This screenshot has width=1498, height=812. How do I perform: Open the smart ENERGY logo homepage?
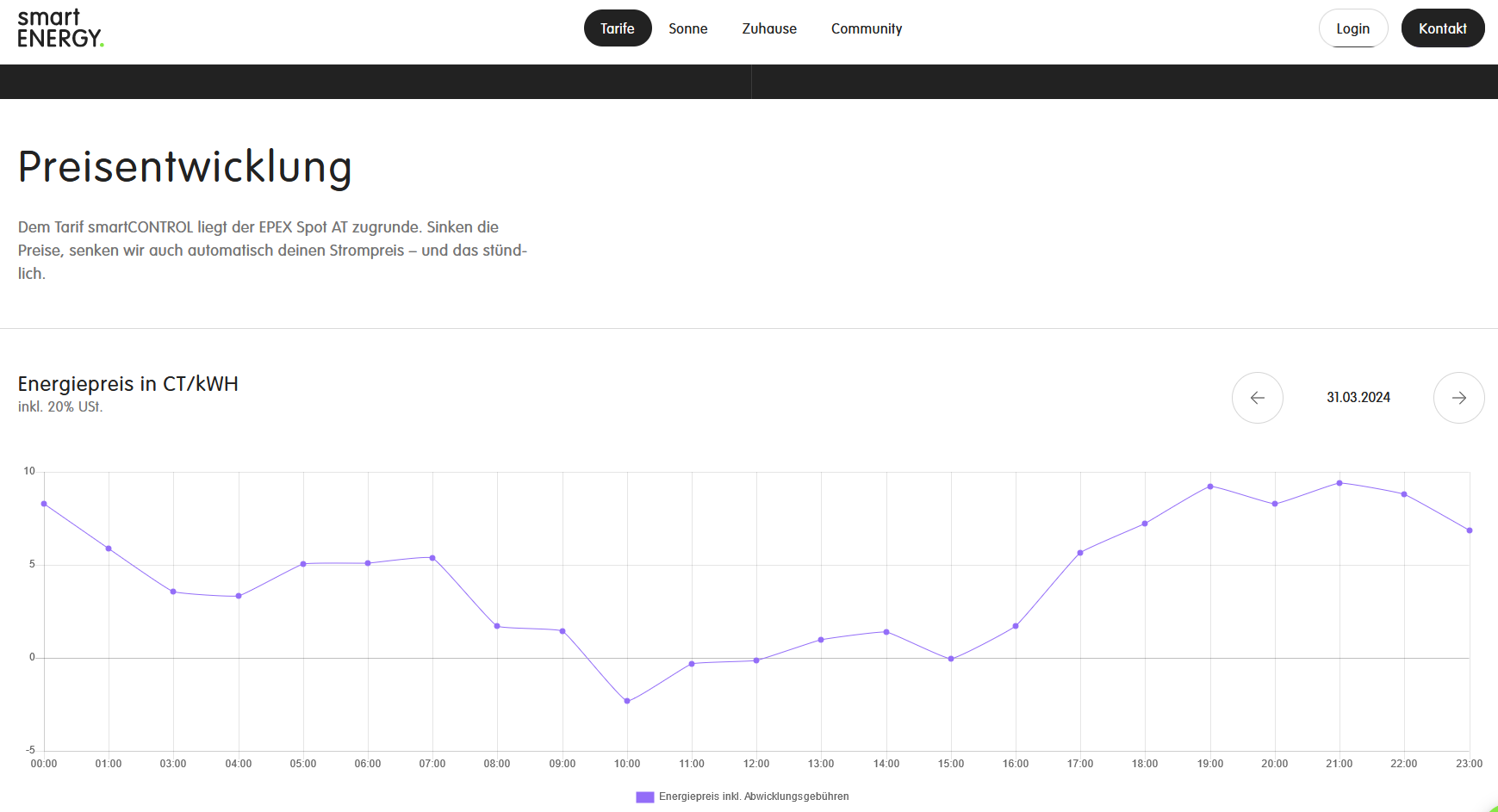click(x=60, y=28)
